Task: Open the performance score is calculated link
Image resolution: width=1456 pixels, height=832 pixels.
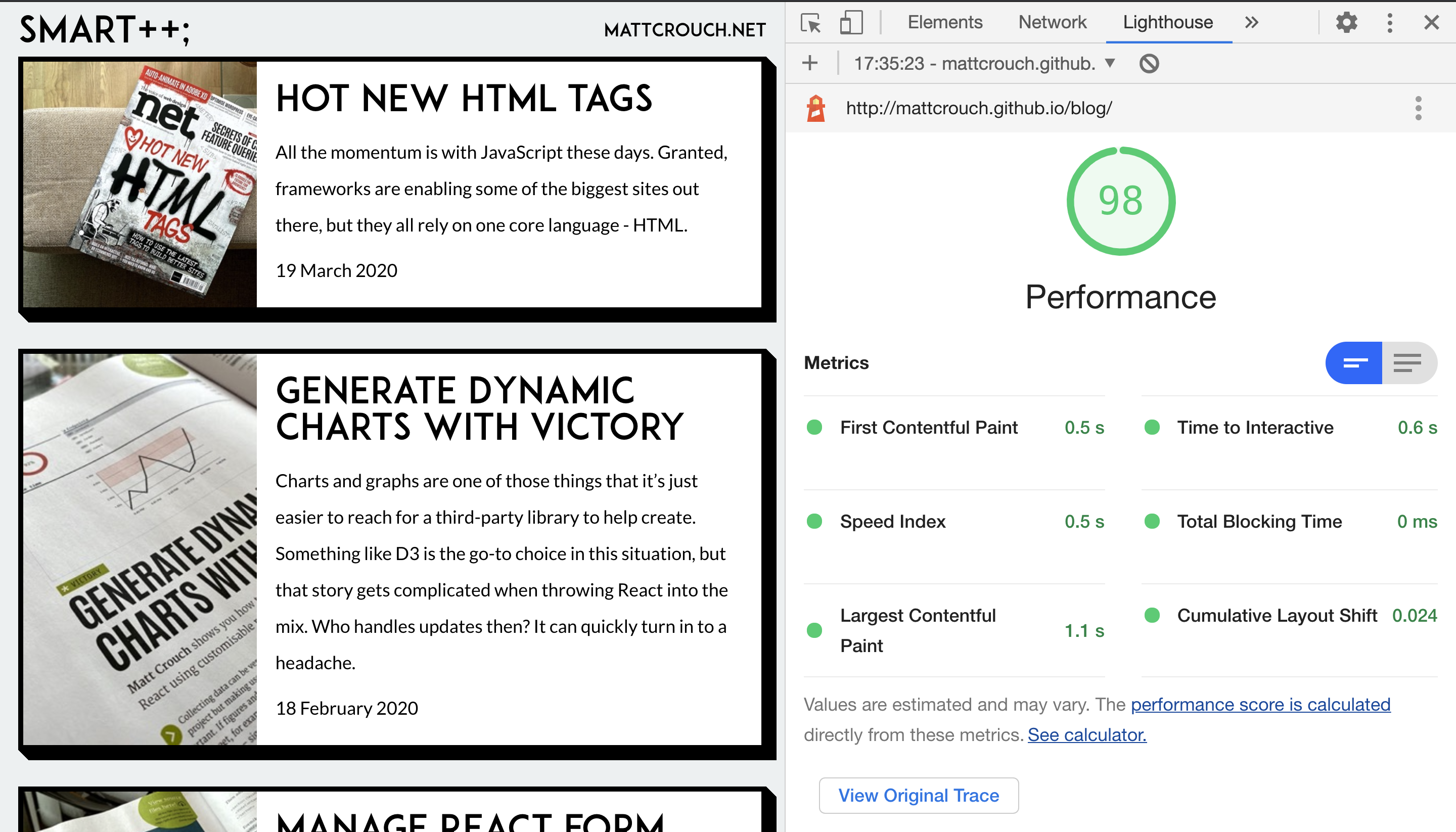Action: 1260,705
